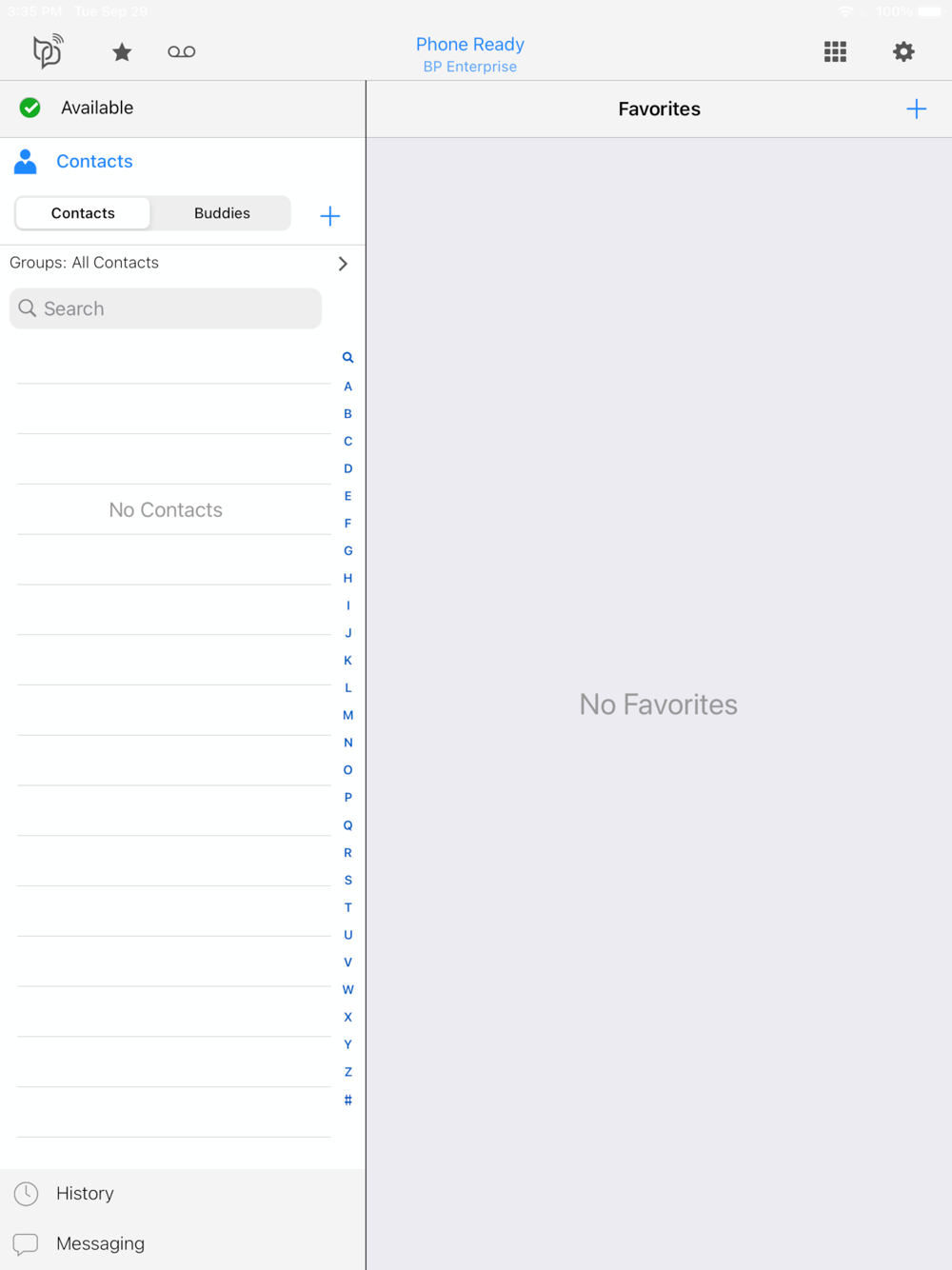
Task: Add a favorite with the plus icon
Action: (916, 109)
